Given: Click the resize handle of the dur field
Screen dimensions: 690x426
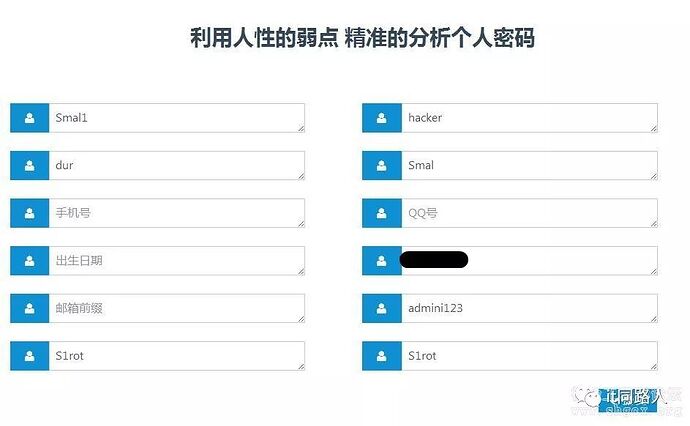Looking at the screenshot, I should [299, 175].
